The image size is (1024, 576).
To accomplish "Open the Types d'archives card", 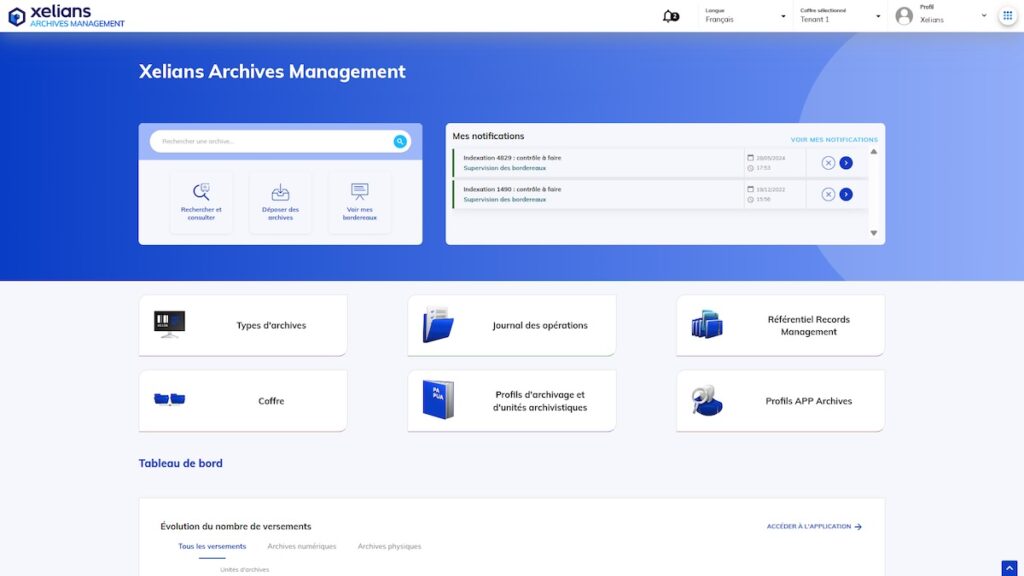I will (243, 325).
